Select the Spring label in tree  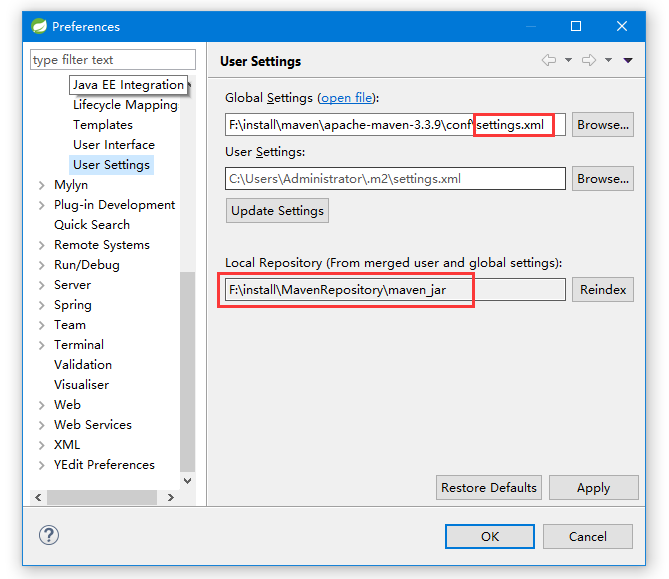point(73,305)
